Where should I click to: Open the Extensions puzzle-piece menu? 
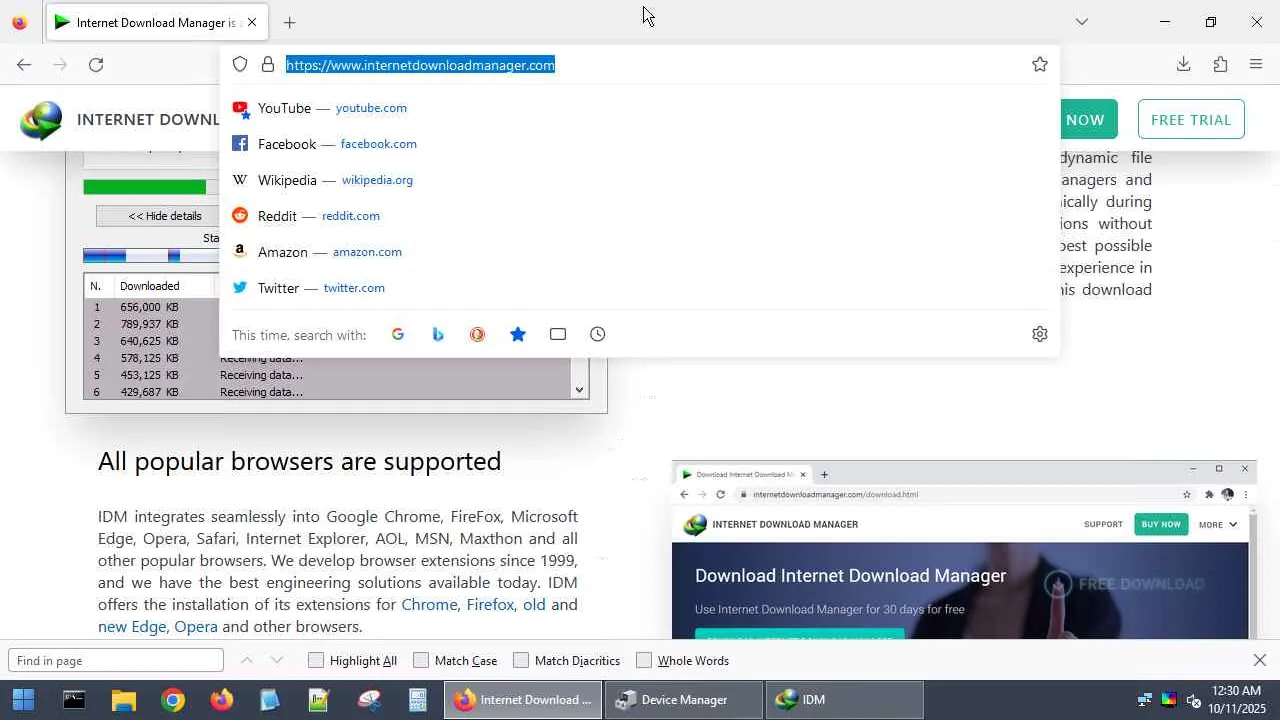pyautogui.click(x=1220, y=64)
